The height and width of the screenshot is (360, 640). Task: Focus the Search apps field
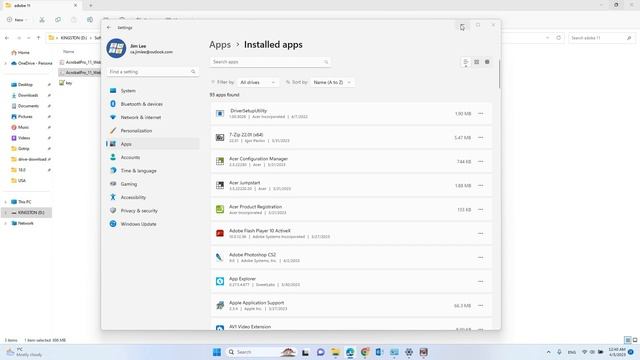coord(270,62)
